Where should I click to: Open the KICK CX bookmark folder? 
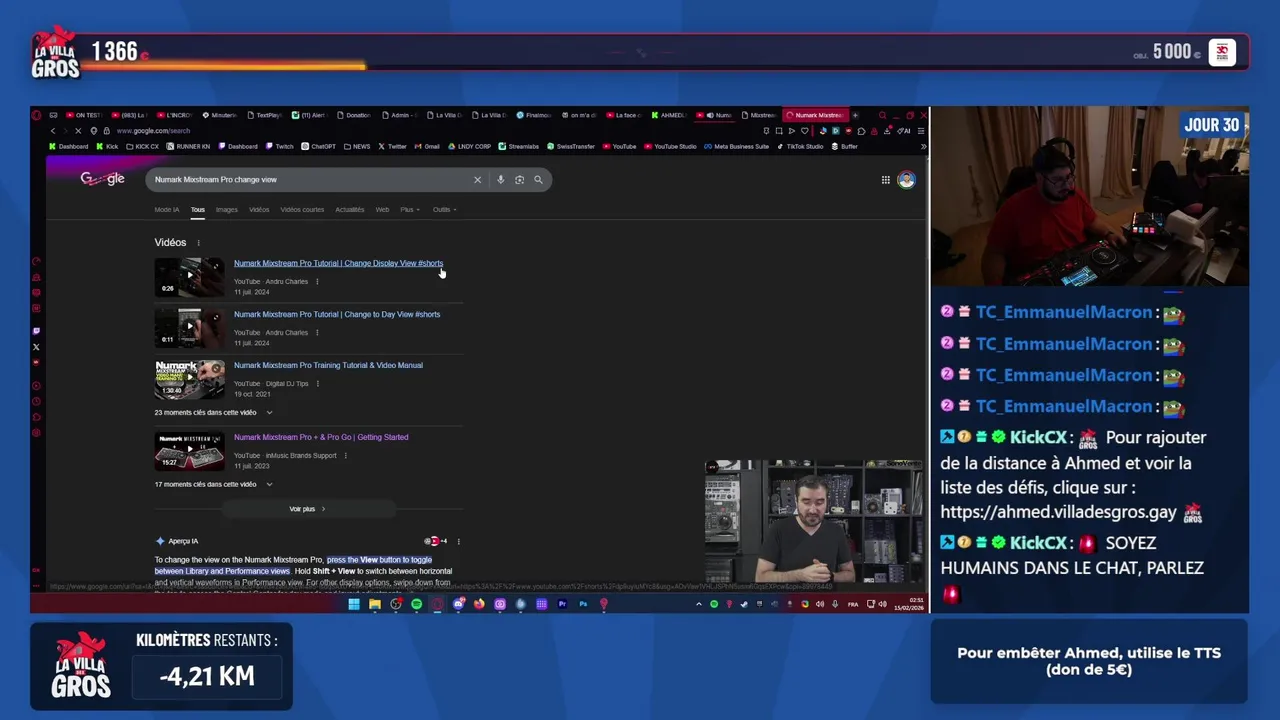pos(142,147)
